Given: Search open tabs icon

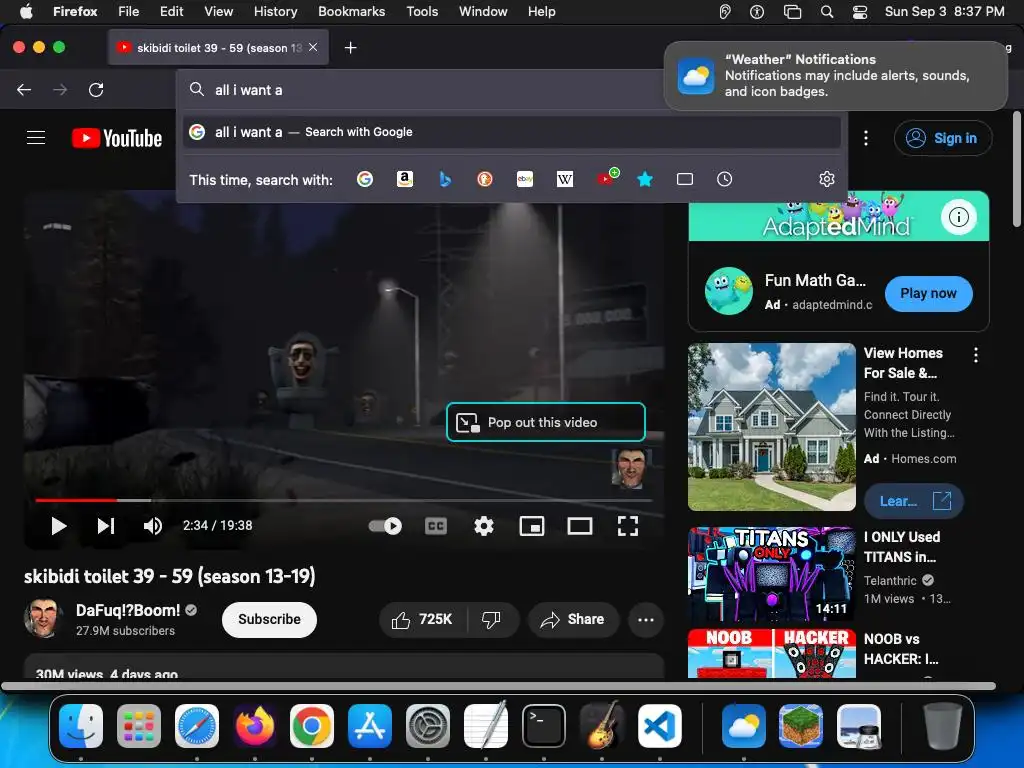Looking at the screenshot, I should tap(684, 179).
